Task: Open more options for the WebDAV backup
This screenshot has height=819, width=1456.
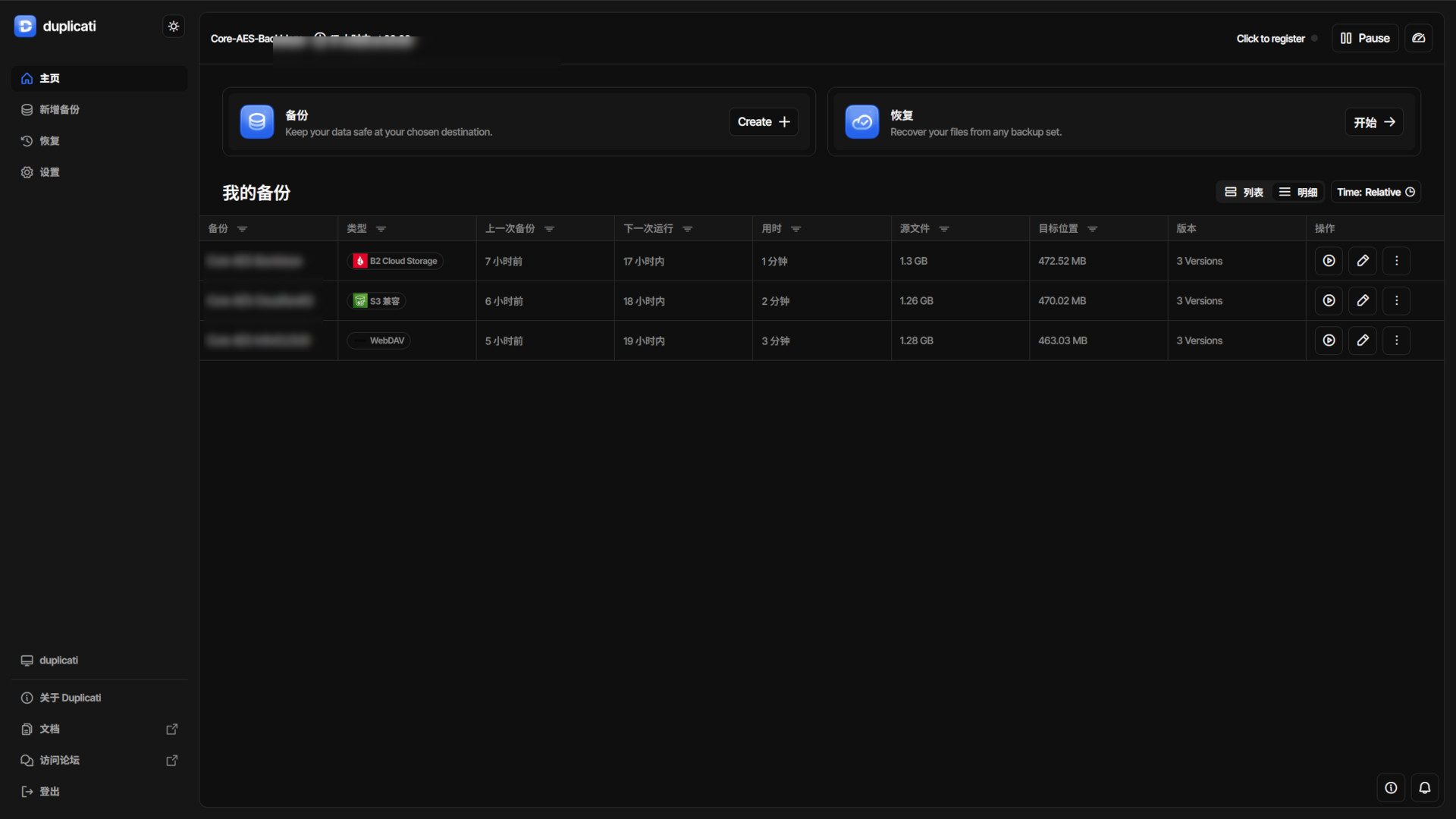Action: click(x=1396, y=340)
